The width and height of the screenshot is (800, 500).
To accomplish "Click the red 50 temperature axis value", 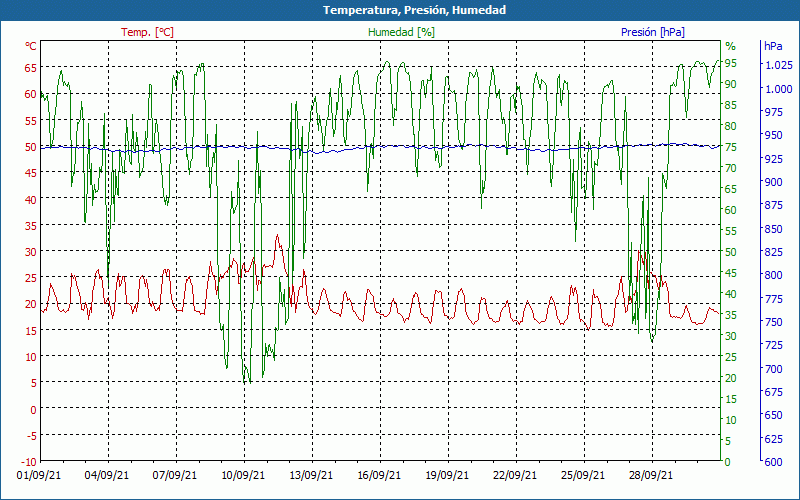I will coord(31,147).
